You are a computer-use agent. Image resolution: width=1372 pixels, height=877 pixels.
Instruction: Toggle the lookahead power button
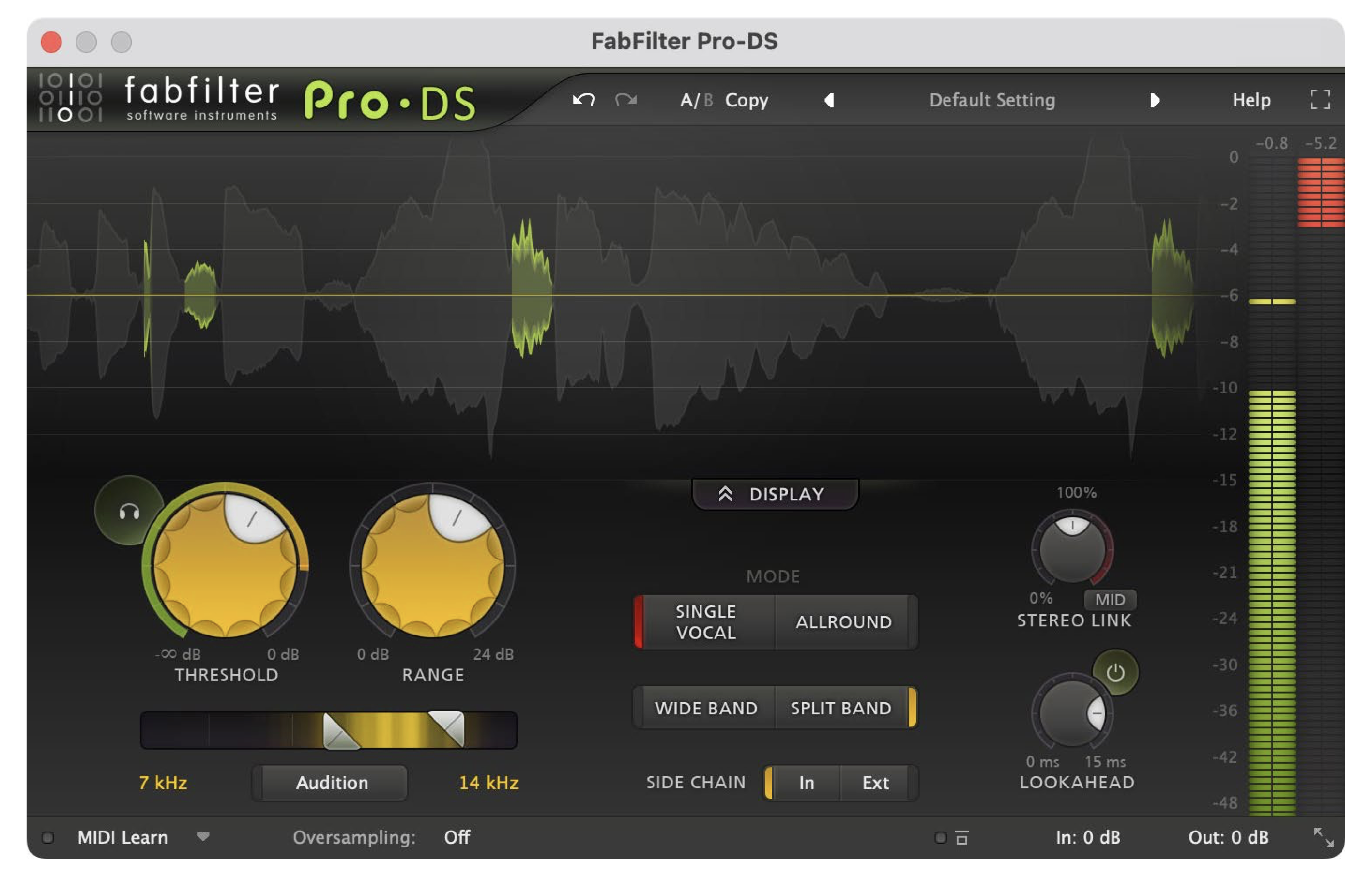coord(1114,673)
